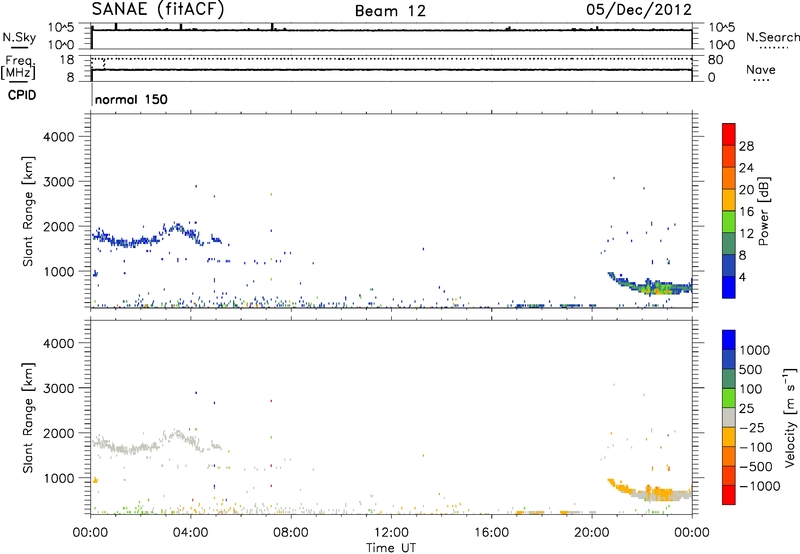800x554 pixels.
Task: Click the 4000 range tick in the power panel
Action: pyautogui.click(x=59, y=137)
